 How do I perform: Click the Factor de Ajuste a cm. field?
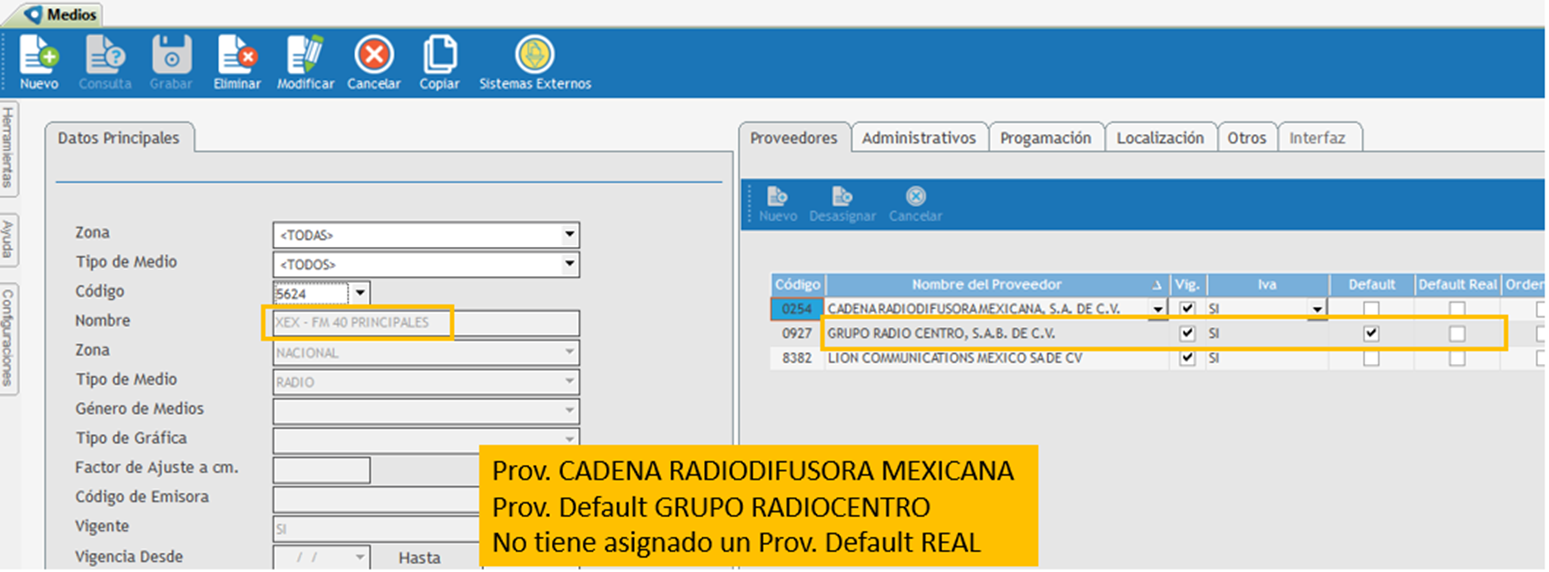coord(321,469)
